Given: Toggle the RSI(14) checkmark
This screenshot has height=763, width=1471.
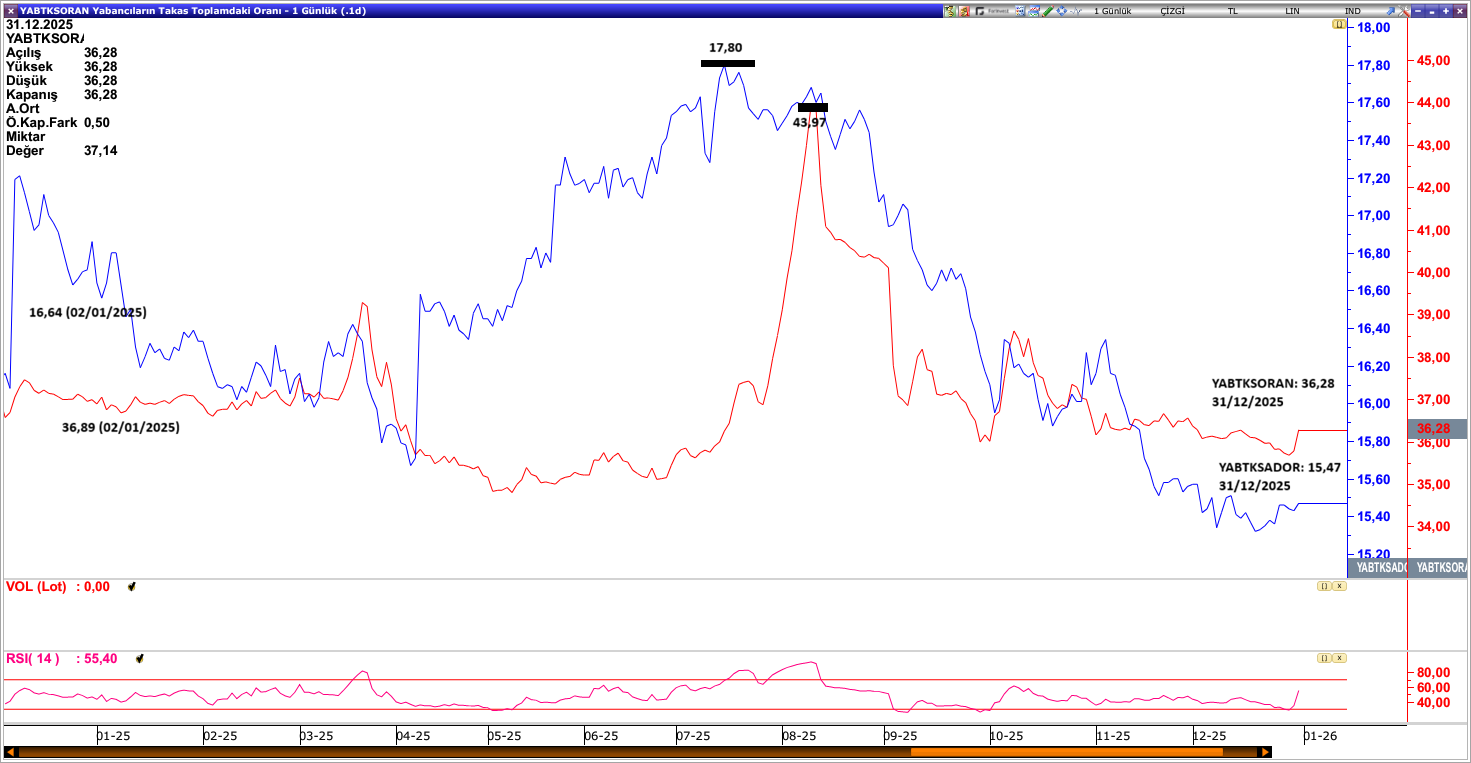Looking at the screenshot, I should point(140,659).
